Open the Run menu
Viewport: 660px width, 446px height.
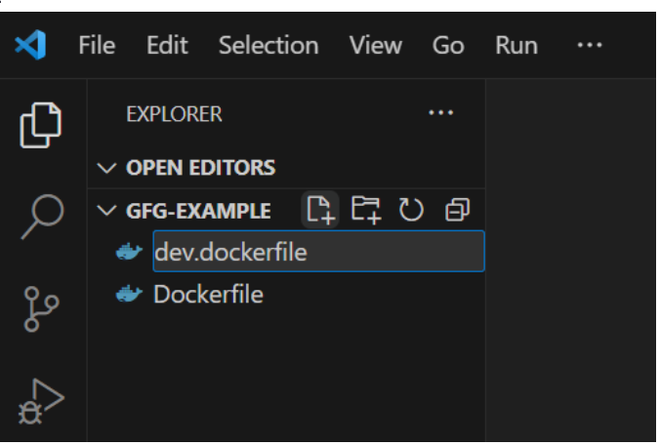tap(516, 45)
